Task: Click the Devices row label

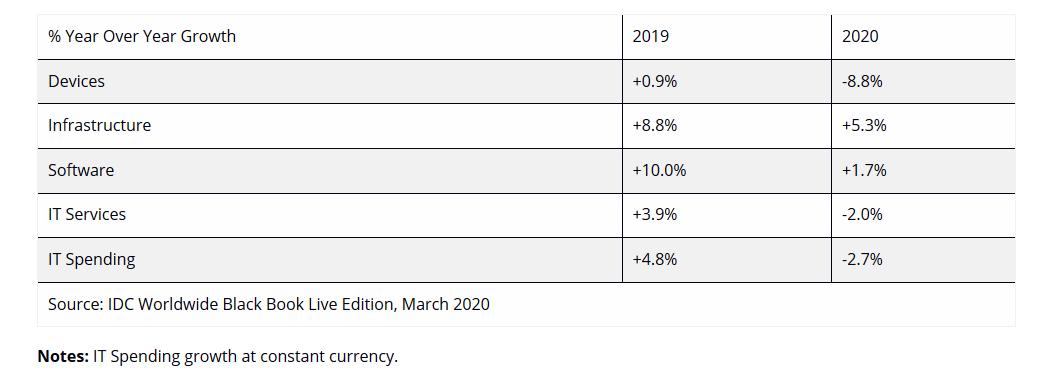Action: [x=77, y=81]
